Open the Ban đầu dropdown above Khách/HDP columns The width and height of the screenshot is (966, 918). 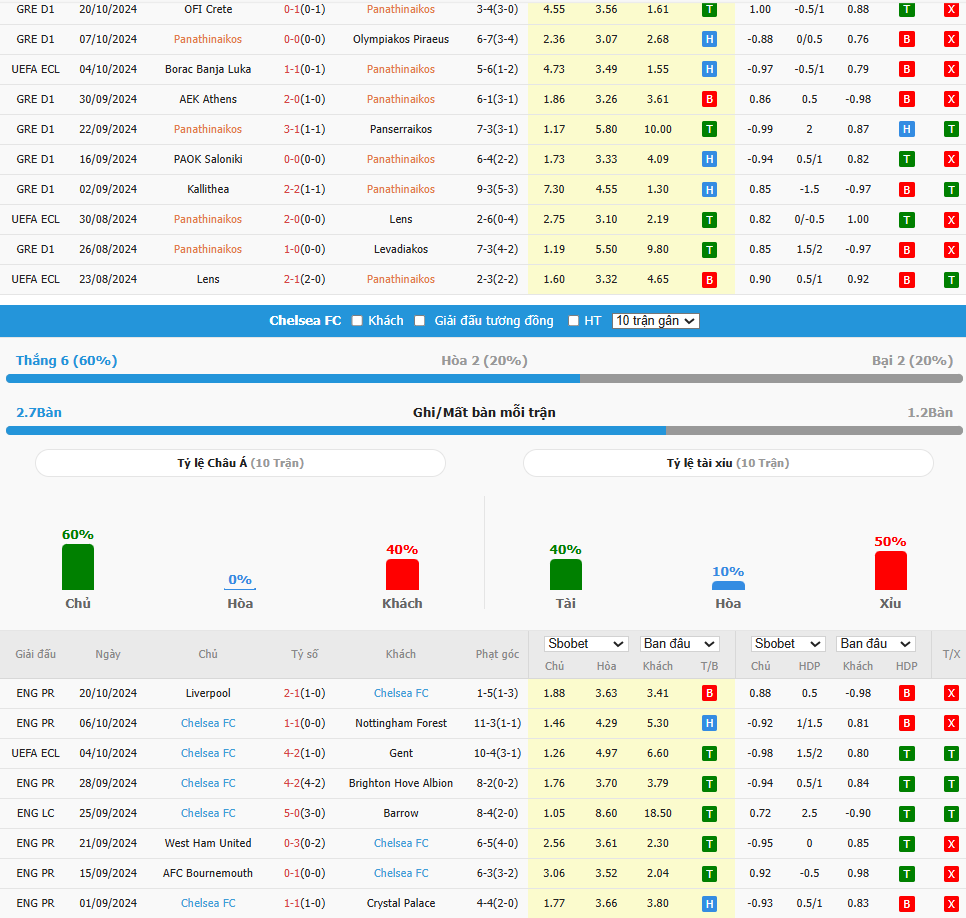[875, 644]
